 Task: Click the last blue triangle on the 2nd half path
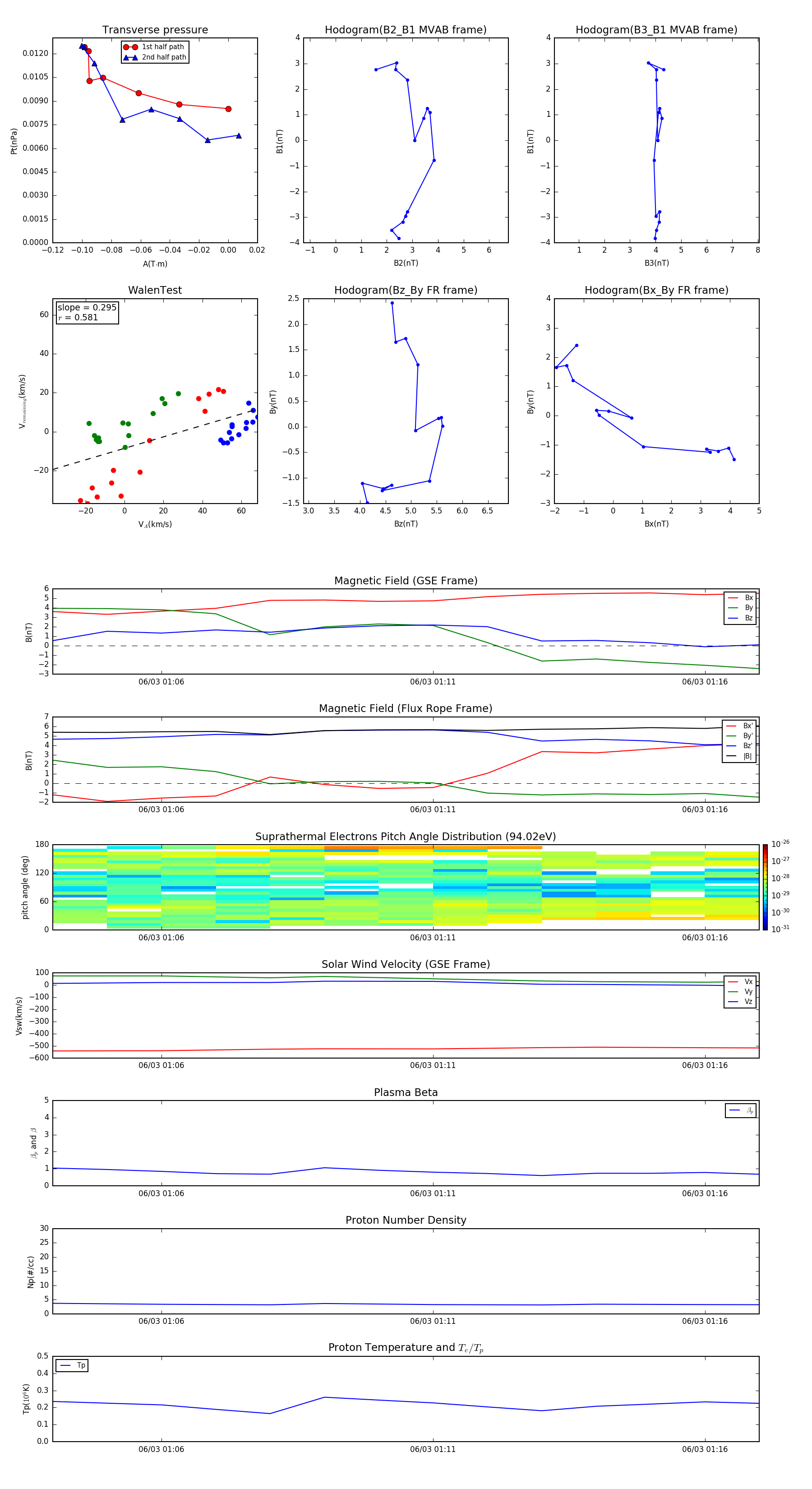(239, 136)
